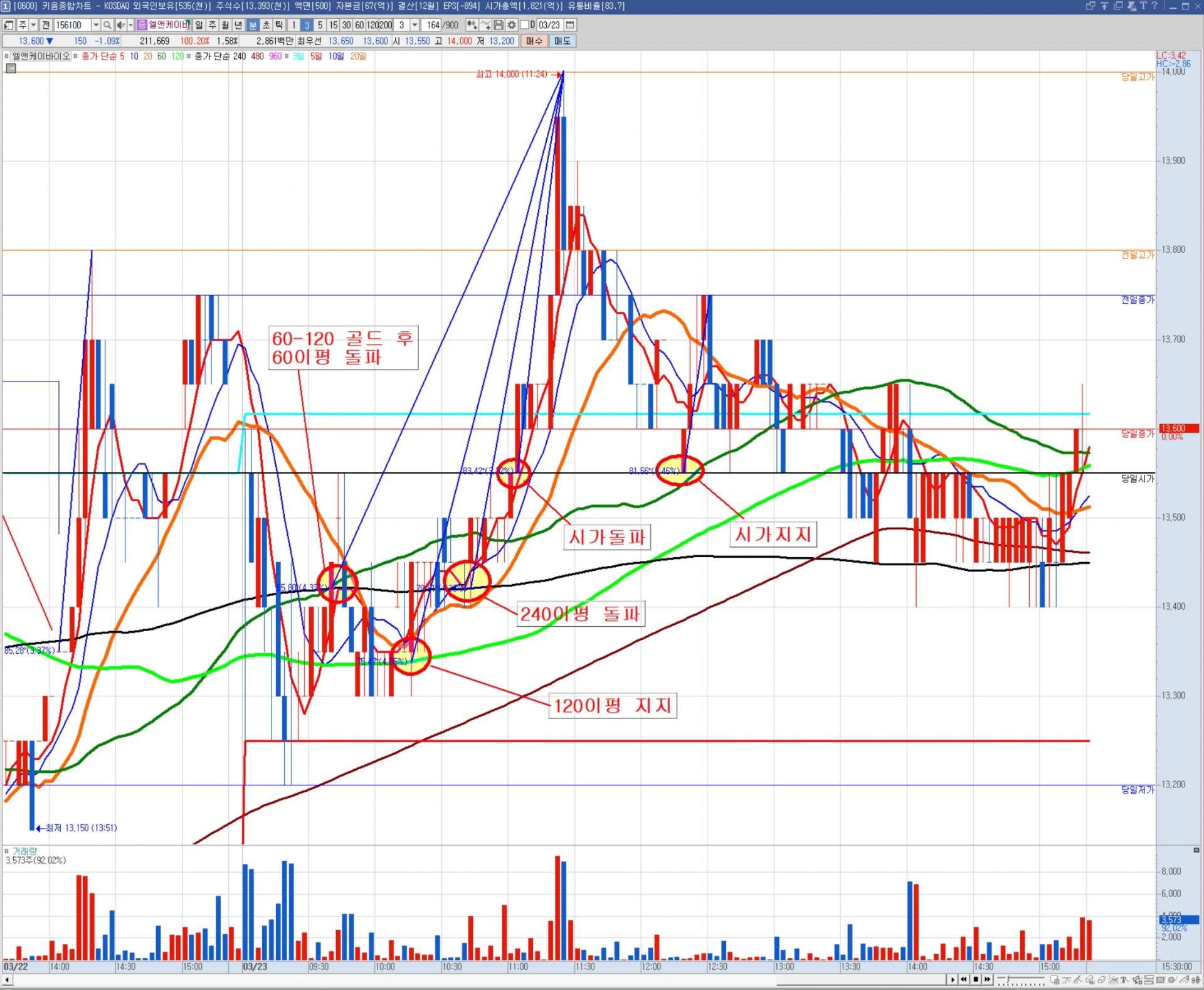Viewport: 1204px width, 990px height.
Task: Select the 일 (daily) chart period
Action: (x=199, y=25)
